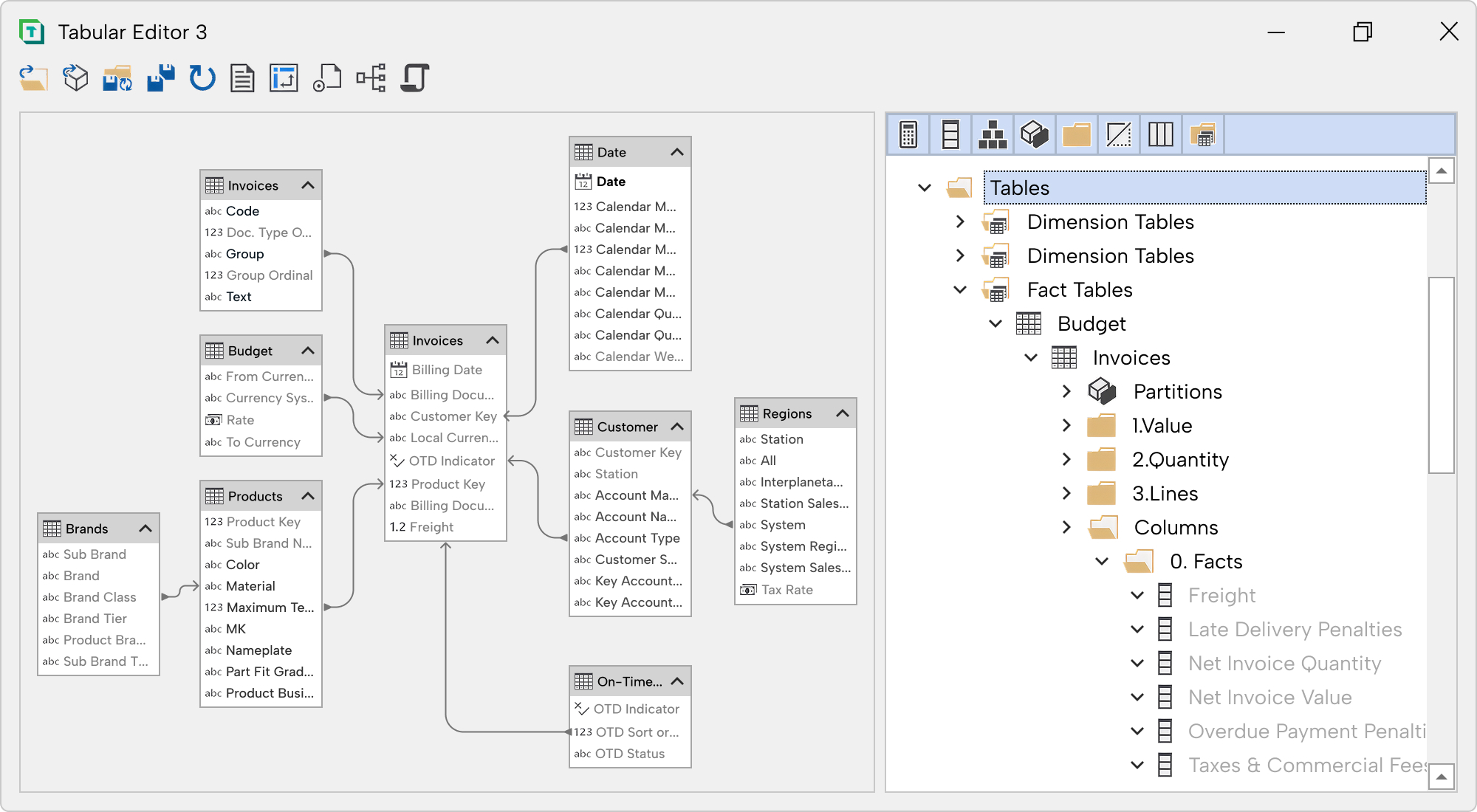Toggle the hierarchies blocks filter icon
Screen dimensions: 1477x812
click(x=993, y=134)
